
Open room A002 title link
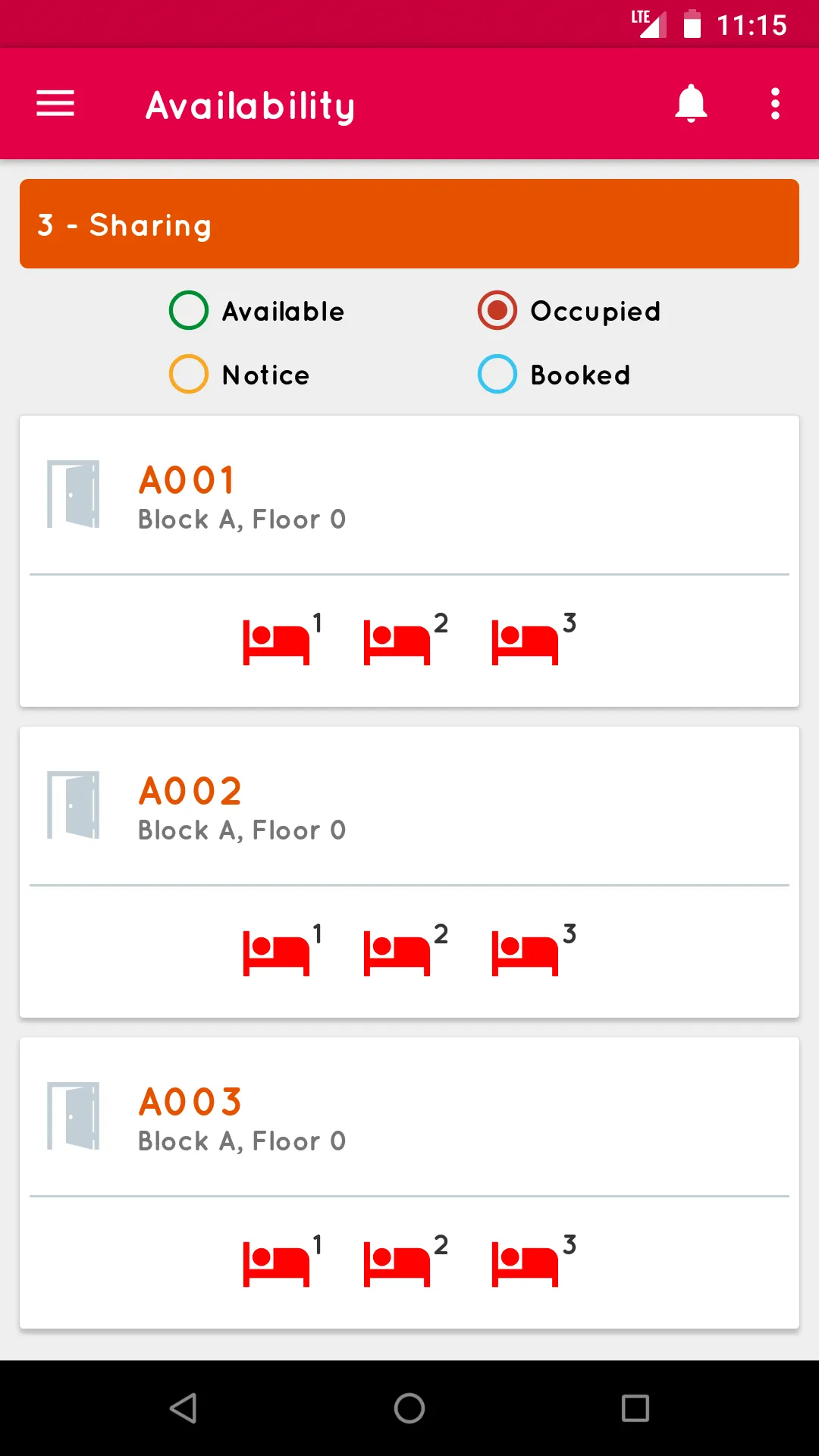tap(190, 791)
